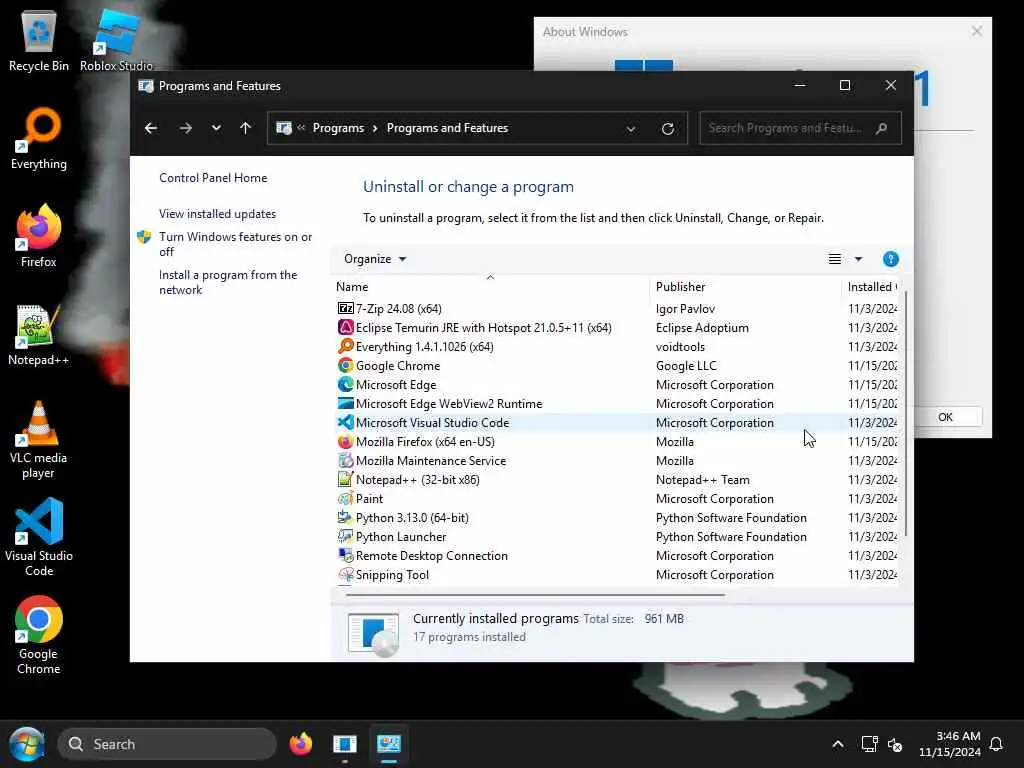This screenshot has width=1024, height=768.
Task: Go forward in Programs and Features
Action: (185, 128)
